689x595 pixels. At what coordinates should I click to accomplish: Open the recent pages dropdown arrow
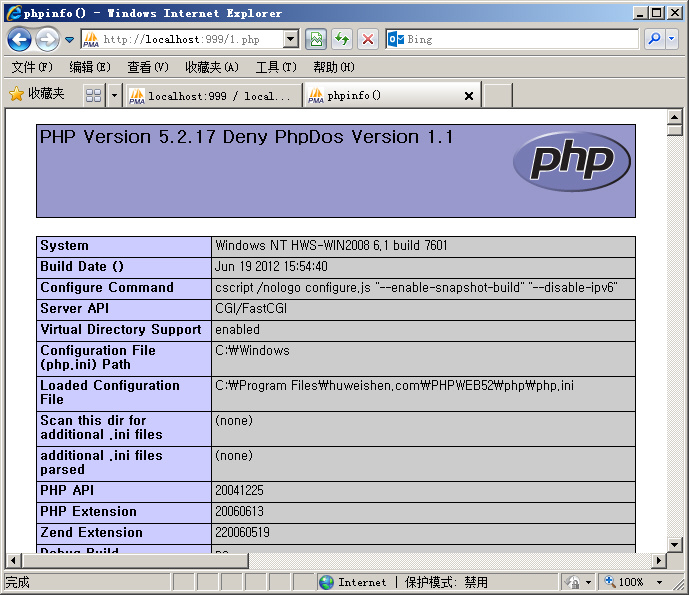[69, 40]
